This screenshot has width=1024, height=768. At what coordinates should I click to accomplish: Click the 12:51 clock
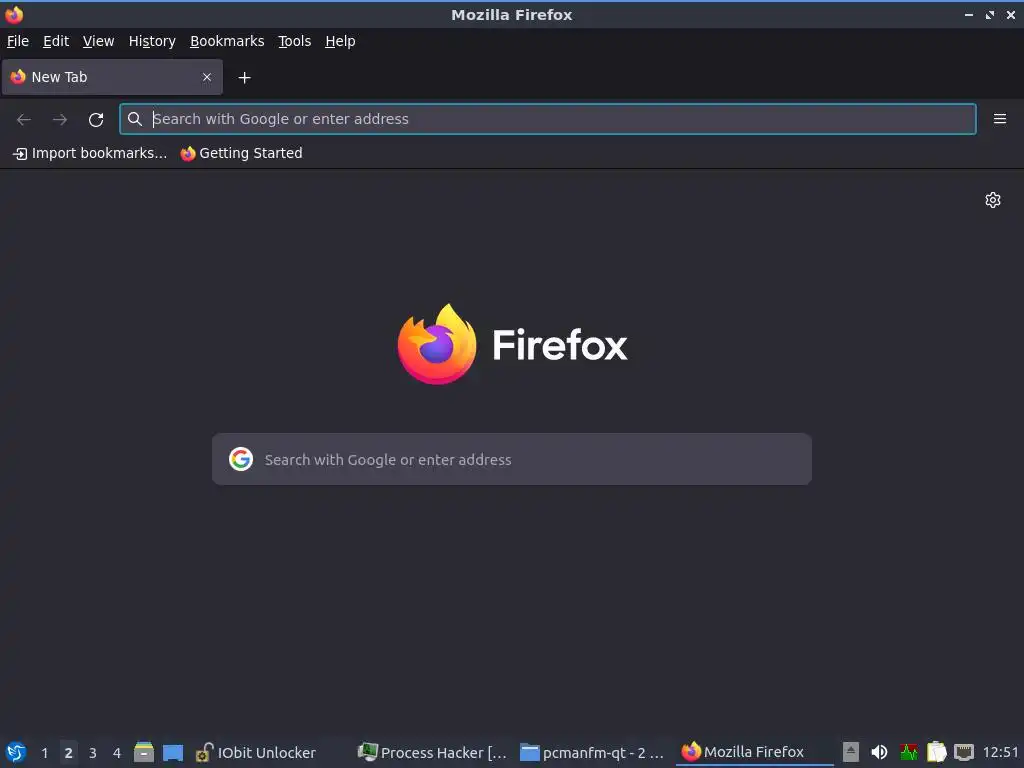(1000, 752)
